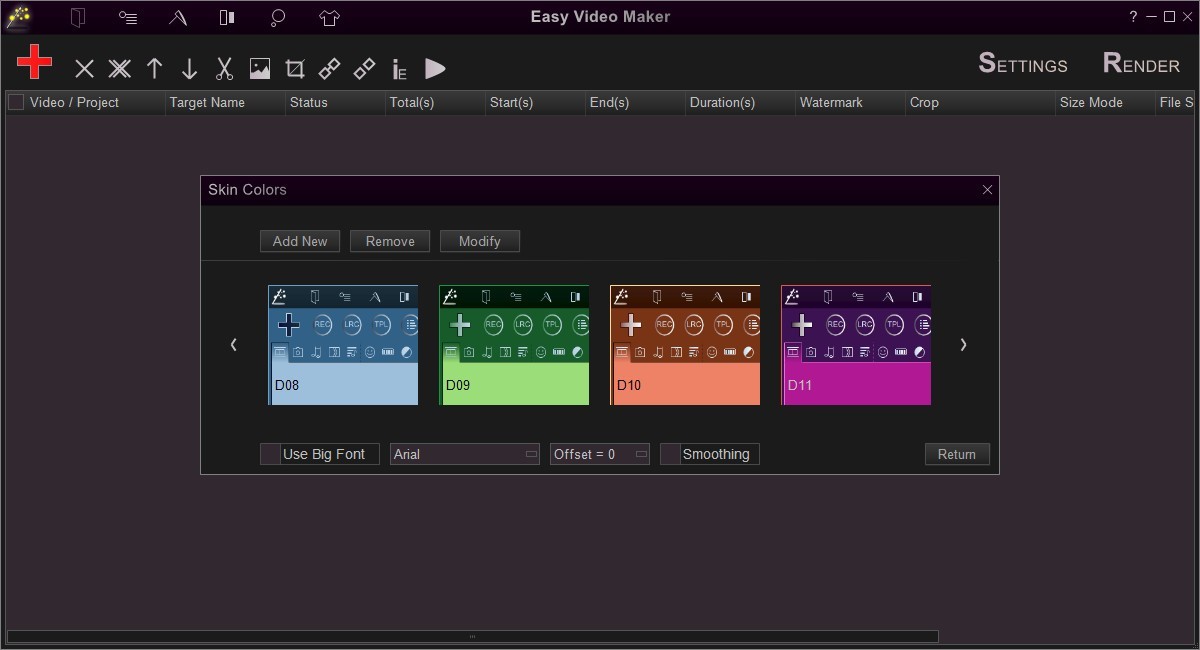
Task: Click the move up arrow icon
Action: coord(154,68)
